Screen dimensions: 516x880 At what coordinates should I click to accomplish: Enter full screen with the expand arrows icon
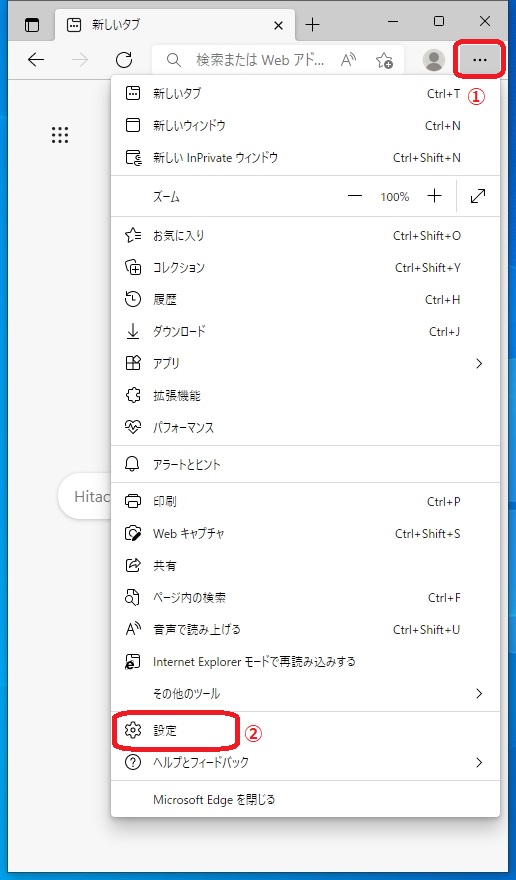coord(478,196)
